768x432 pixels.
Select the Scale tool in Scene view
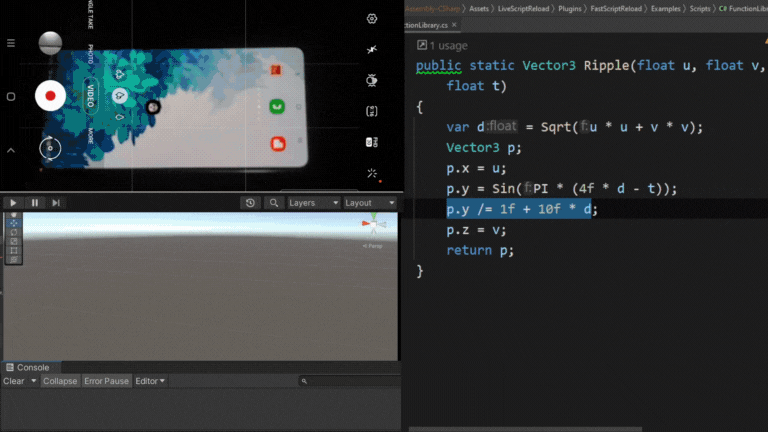point(14,241)
